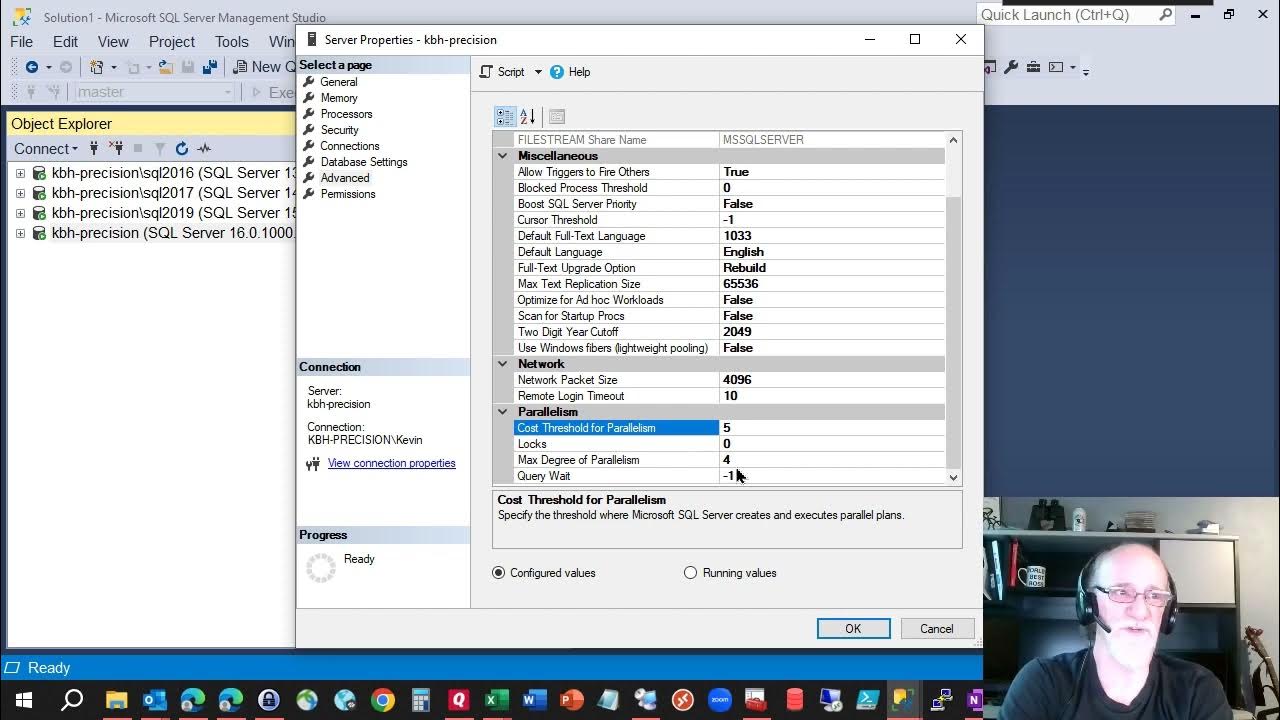
Task: Expand kbh-precision\sql2016 server node
Action: pos(20,173)
